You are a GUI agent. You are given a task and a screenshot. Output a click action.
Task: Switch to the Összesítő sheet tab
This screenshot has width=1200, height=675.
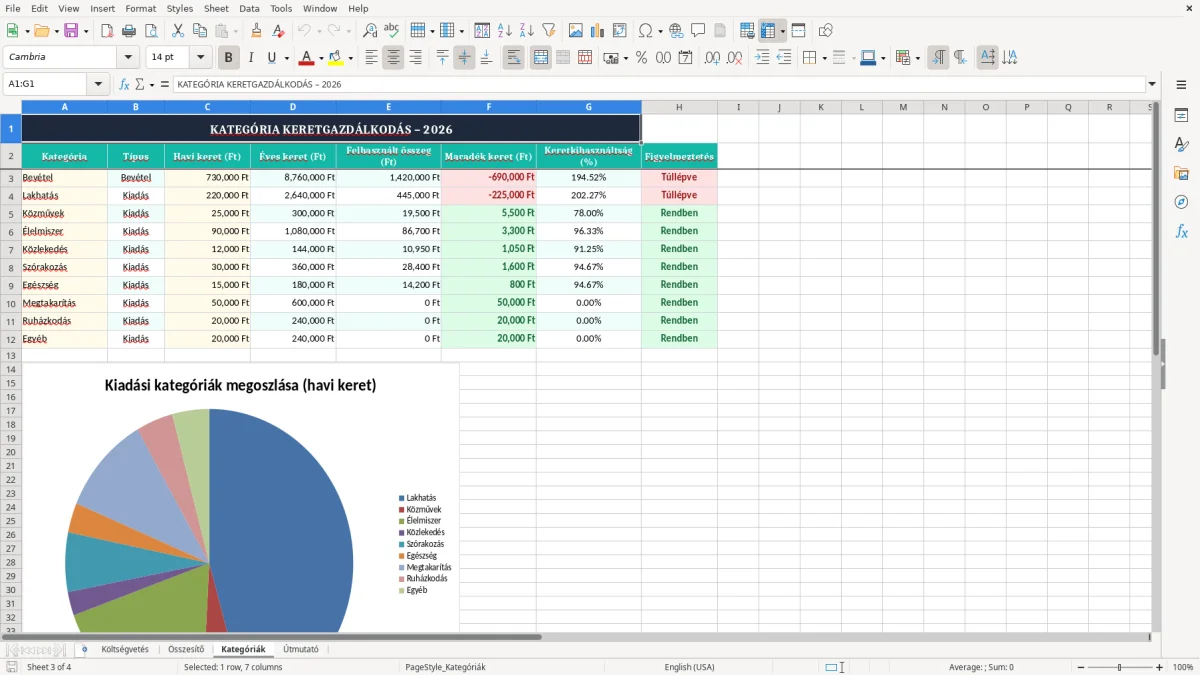(x=186, y=649)
